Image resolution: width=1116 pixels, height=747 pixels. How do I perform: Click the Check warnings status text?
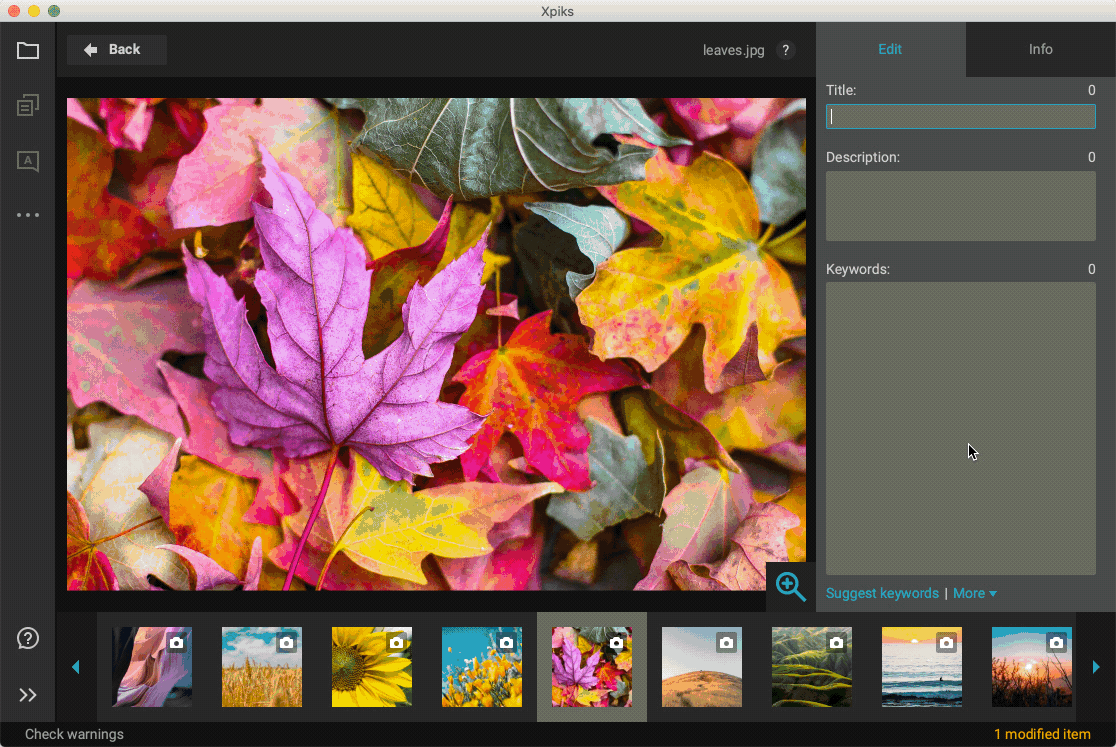point(74,734)
